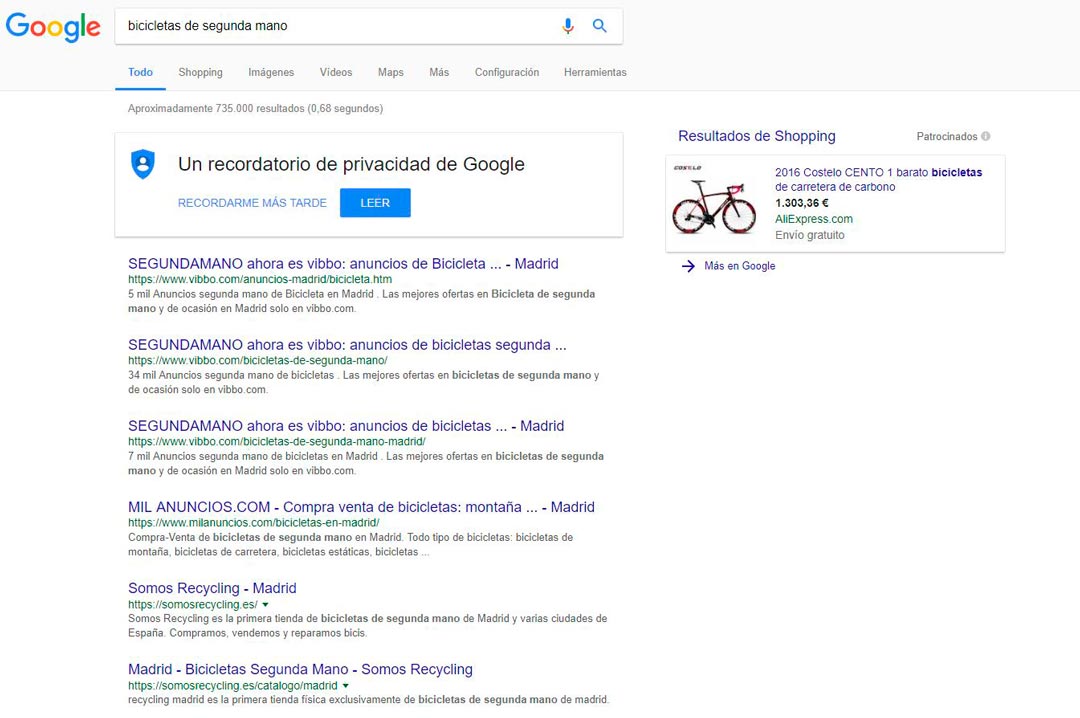Open the Vídeos tab

335,72
